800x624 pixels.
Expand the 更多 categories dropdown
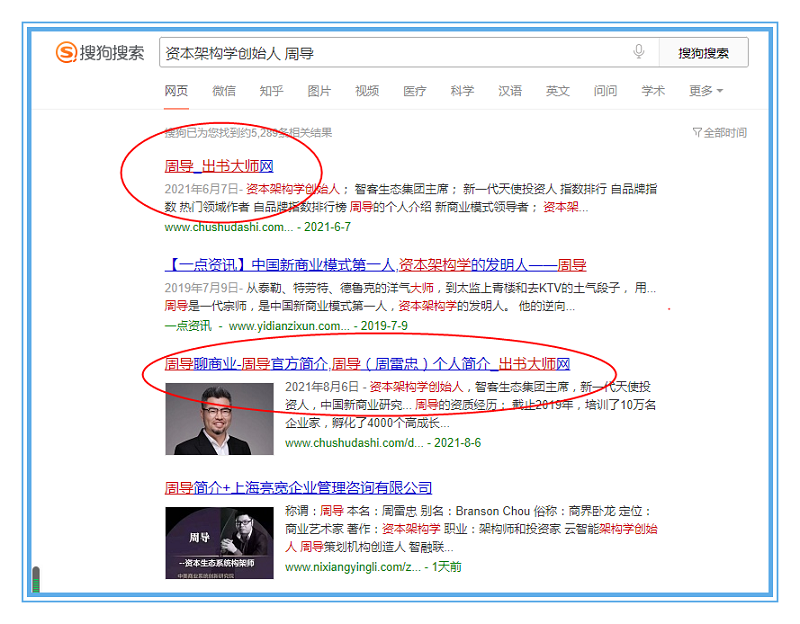[x=705, y=91]
